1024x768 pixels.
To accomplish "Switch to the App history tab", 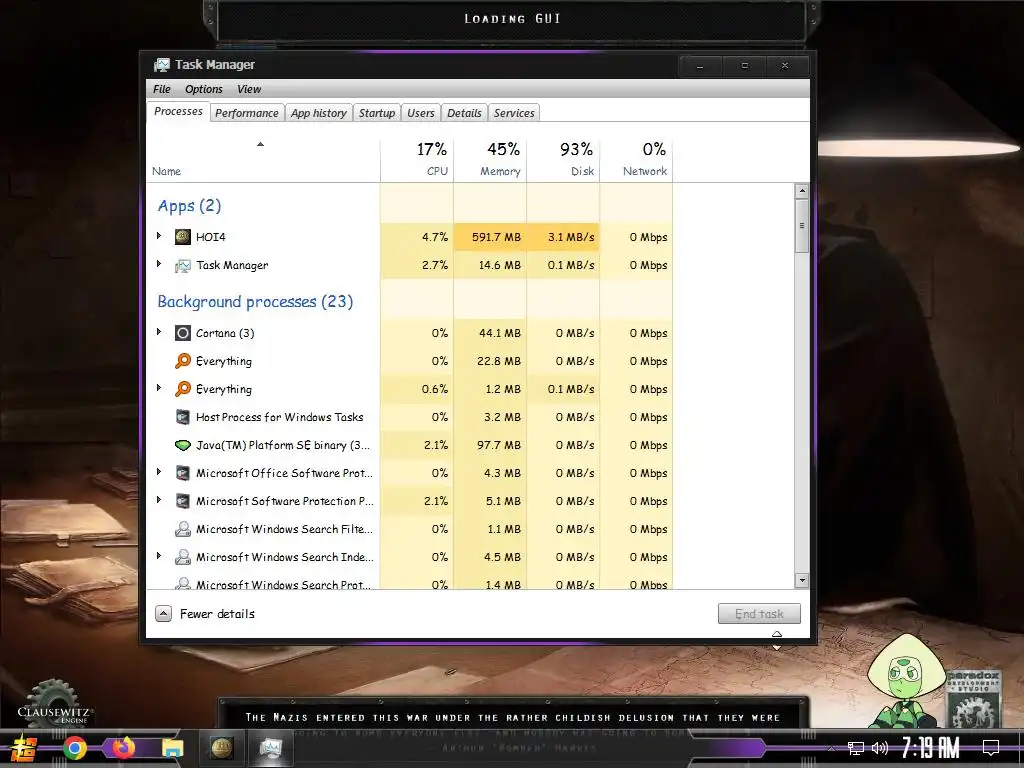I will pos(319,113).
